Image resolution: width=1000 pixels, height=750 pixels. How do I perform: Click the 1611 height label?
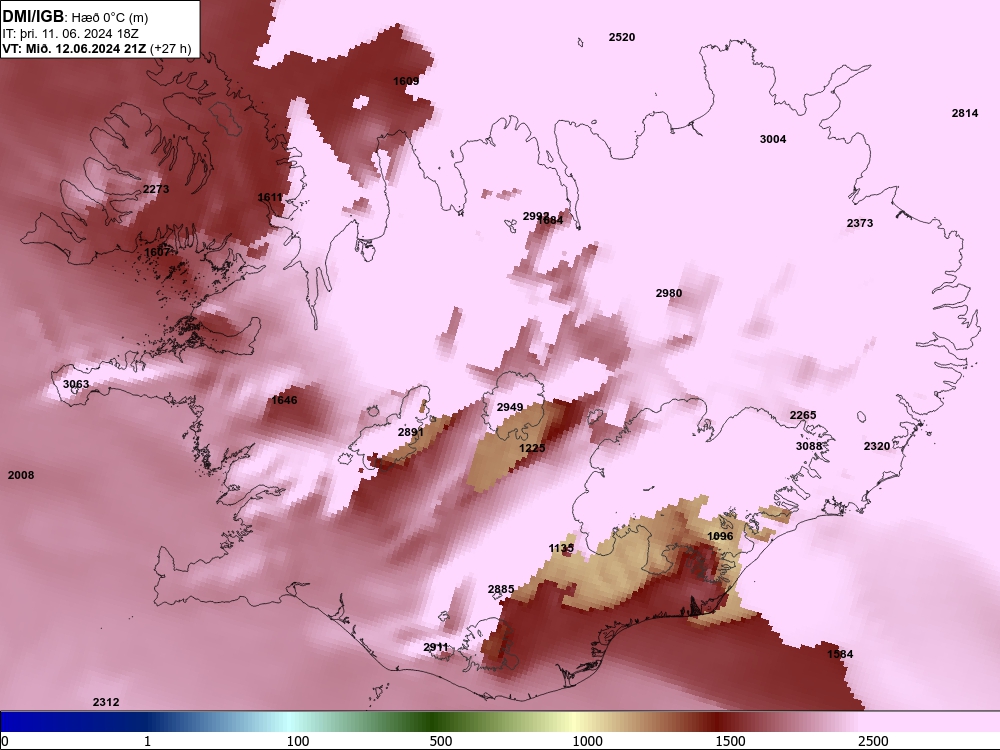pos(270,197)
